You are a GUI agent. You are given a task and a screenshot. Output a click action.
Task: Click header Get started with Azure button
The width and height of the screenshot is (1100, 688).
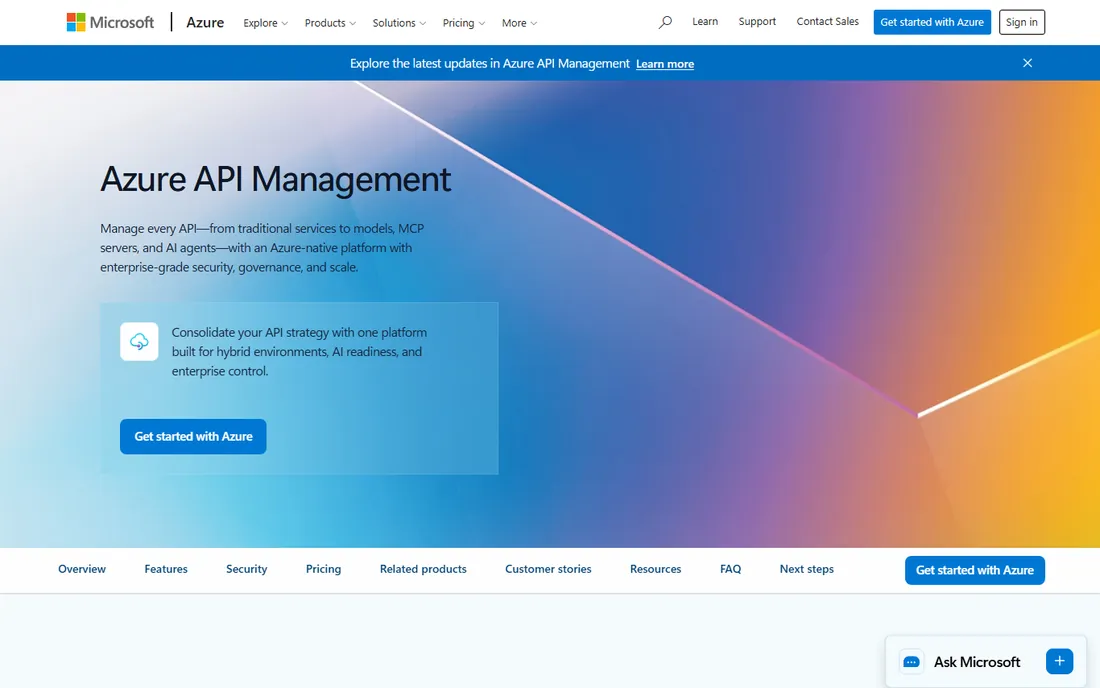click(x=932, y=22)
